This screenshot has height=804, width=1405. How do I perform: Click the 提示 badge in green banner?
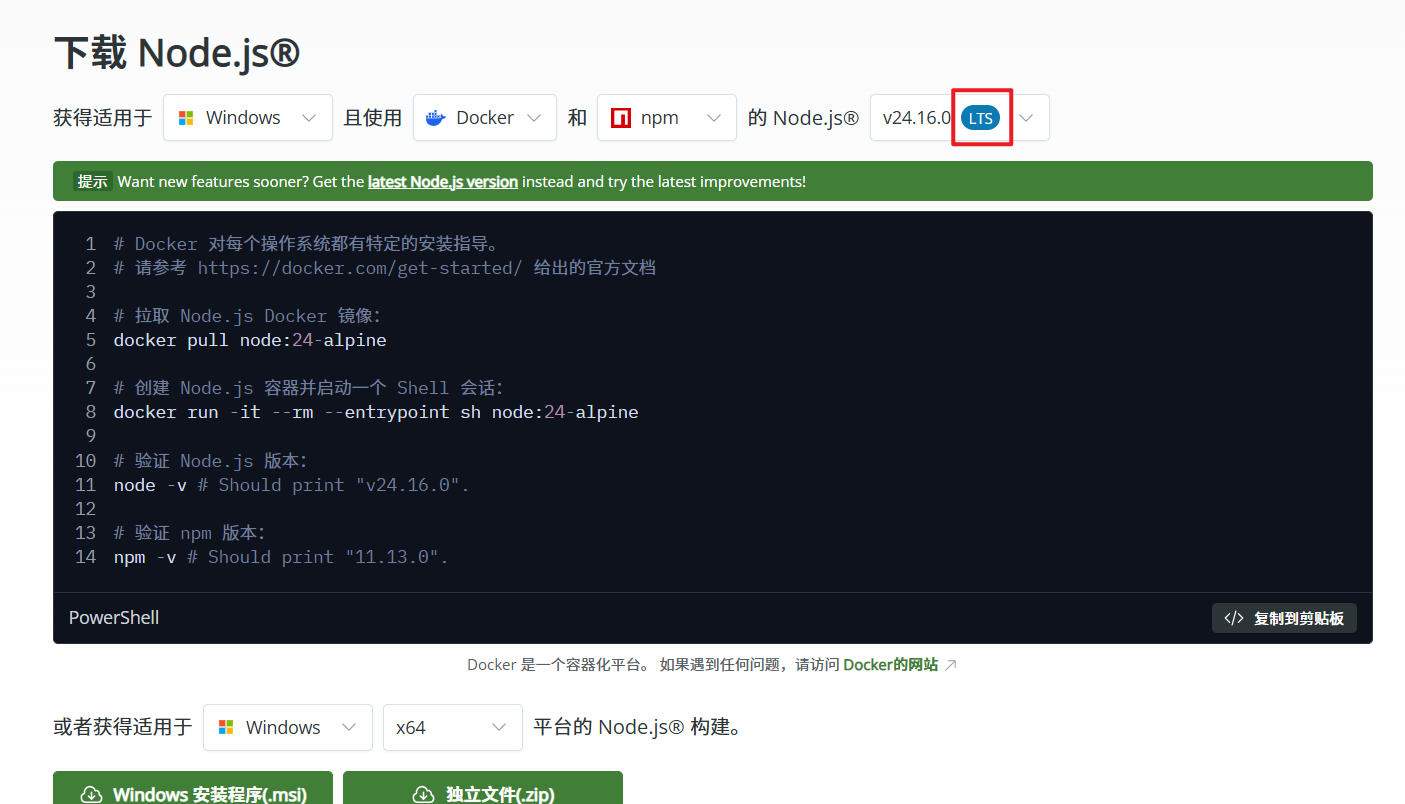click(92, 182)
